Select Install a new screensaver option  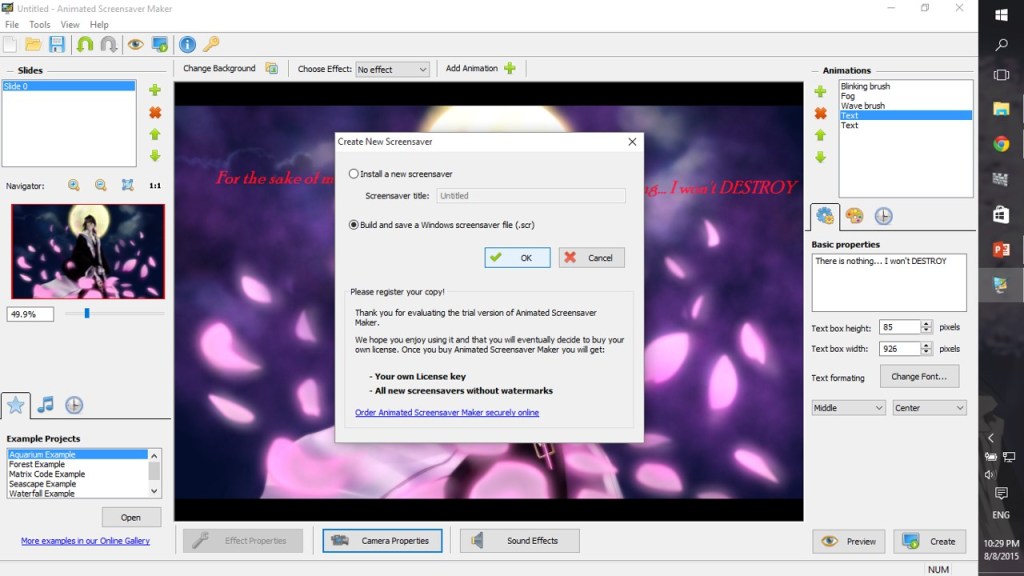tap(353, 174)
